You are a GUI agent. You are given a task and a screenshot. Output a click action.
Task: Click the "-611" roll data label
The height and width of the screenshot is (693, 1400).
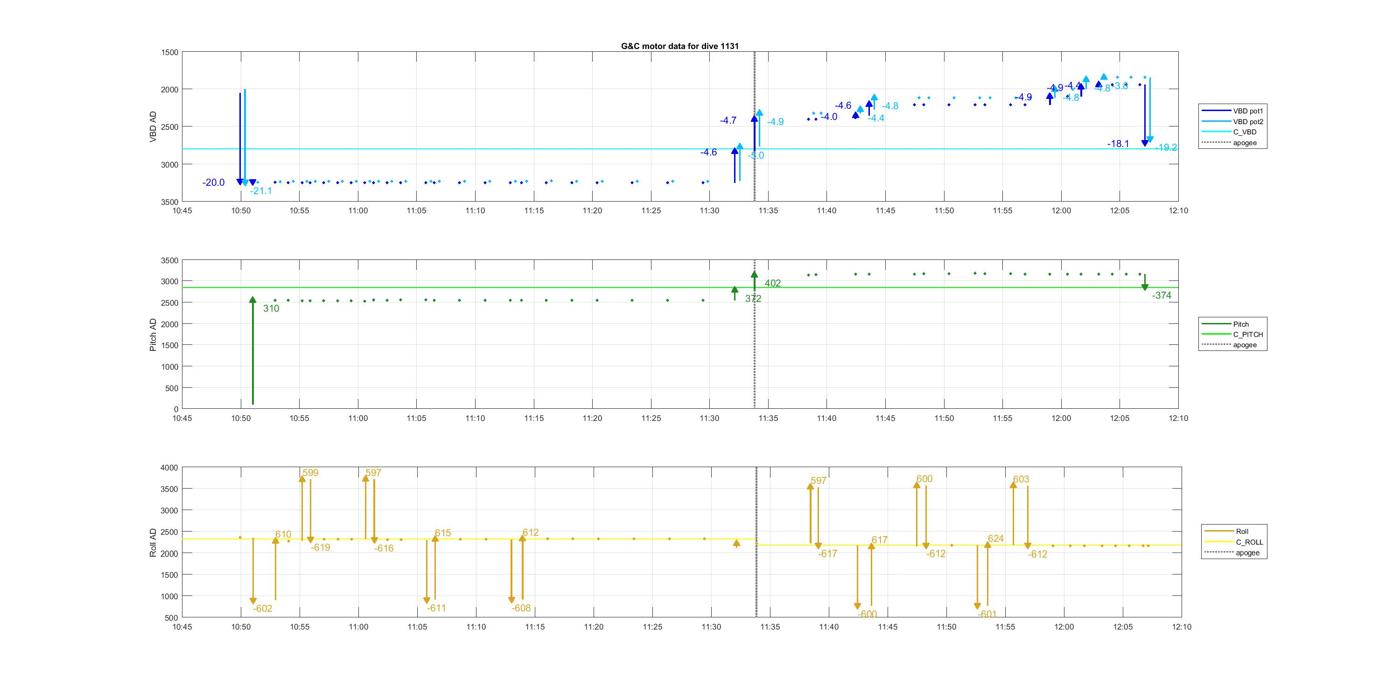pyautogui.click(x=437, y=609)
